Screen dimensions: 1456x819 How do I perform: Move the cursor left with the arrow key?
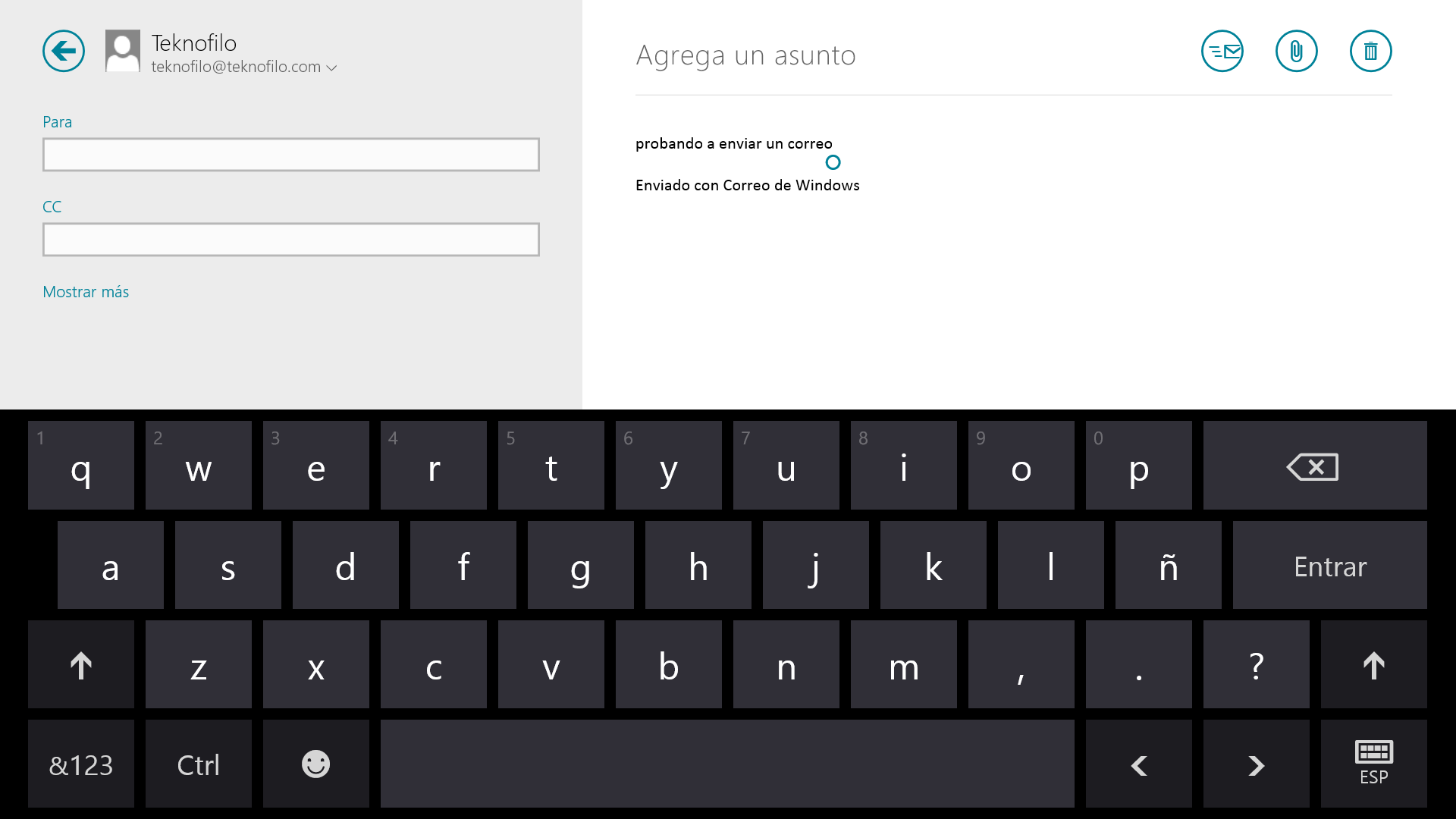pyautogui.click(x=1138, y=764)
